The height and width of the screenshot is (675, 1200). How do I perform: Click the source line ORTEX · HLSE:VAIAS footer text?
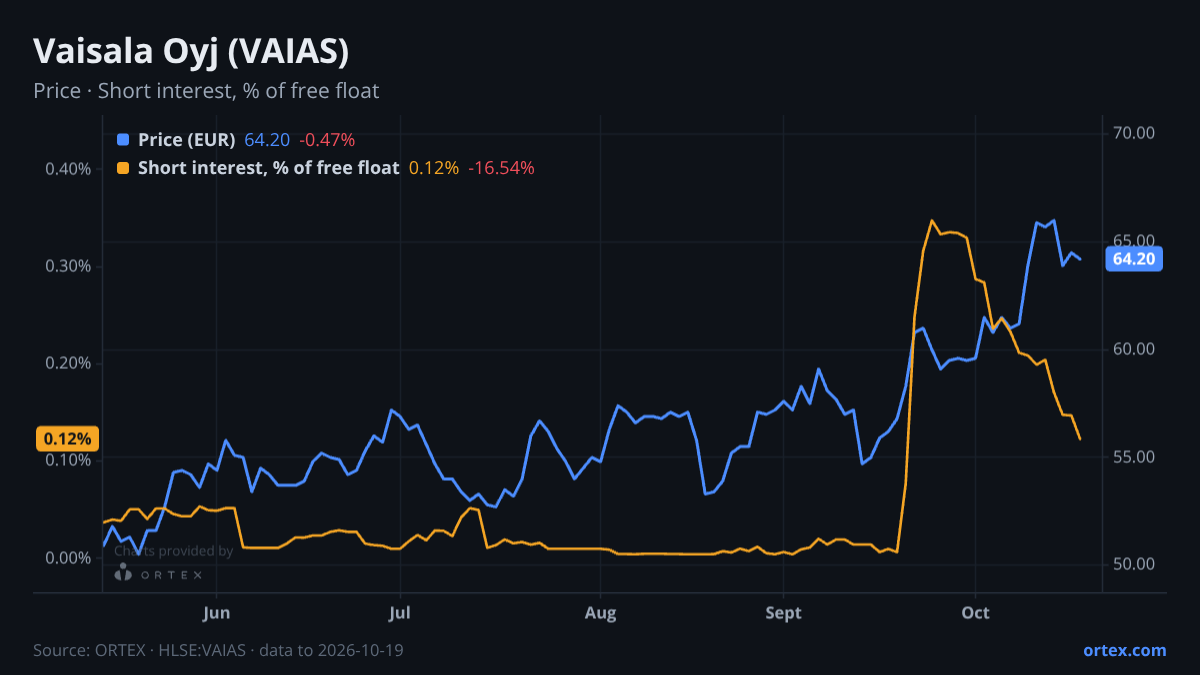[218, 650]
